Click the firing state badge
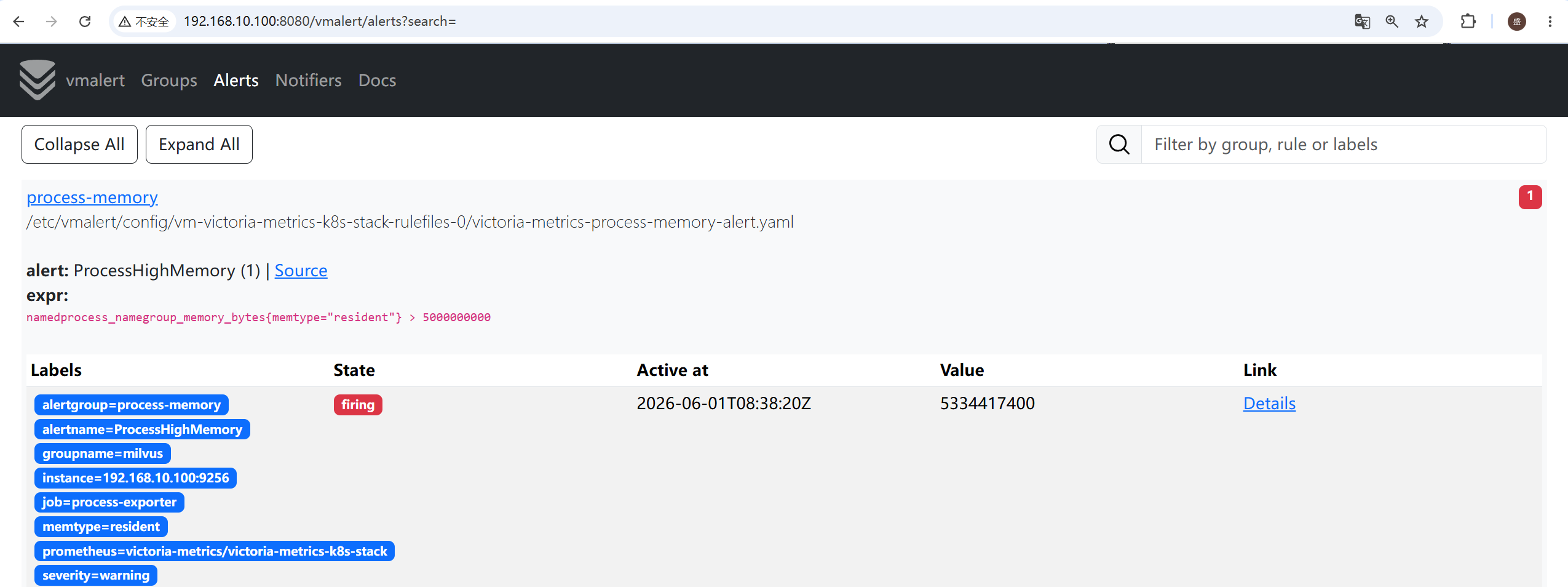Viewport: 1568px width, 587px height. click(x=358, y=405)
